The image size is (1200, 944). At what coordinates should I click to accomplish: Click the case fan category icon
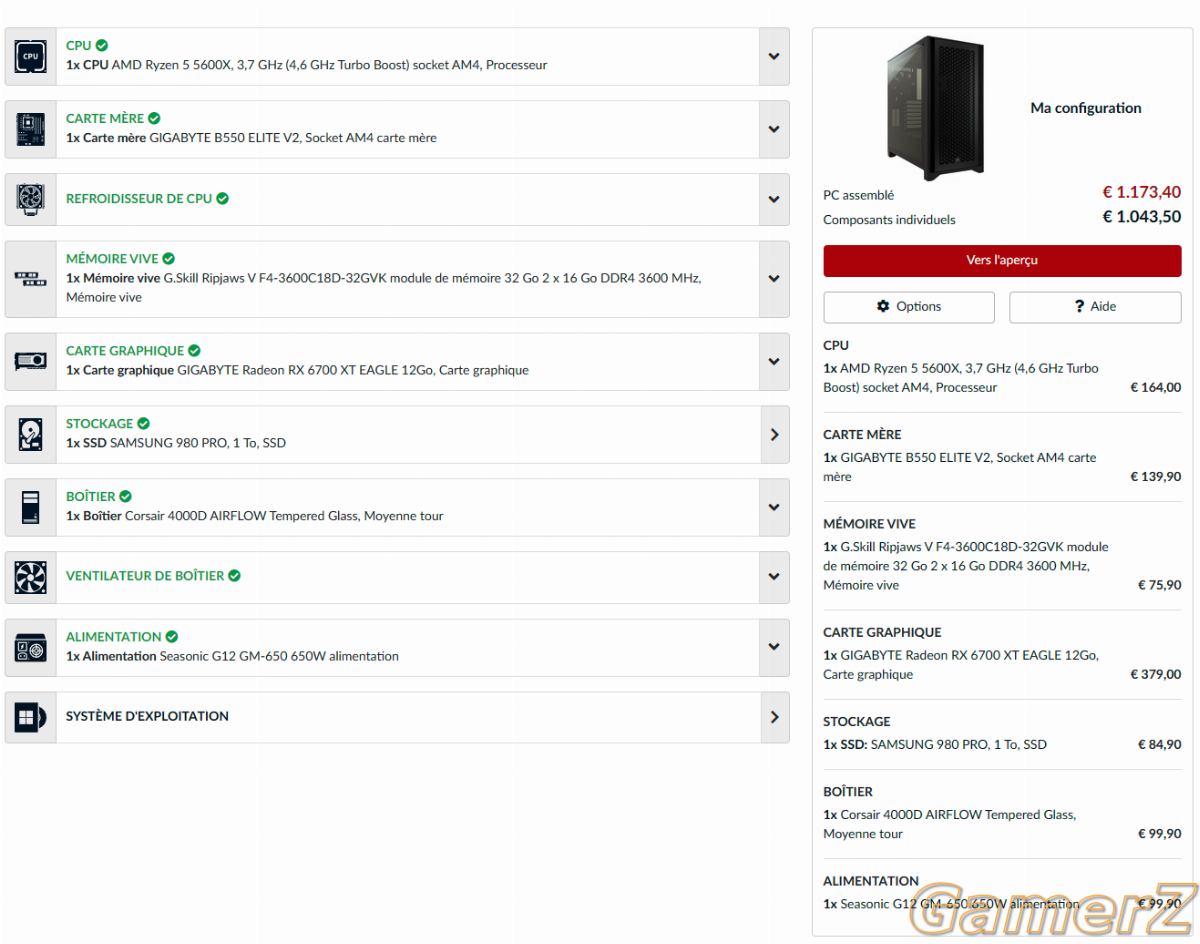(x=30, y=577)
